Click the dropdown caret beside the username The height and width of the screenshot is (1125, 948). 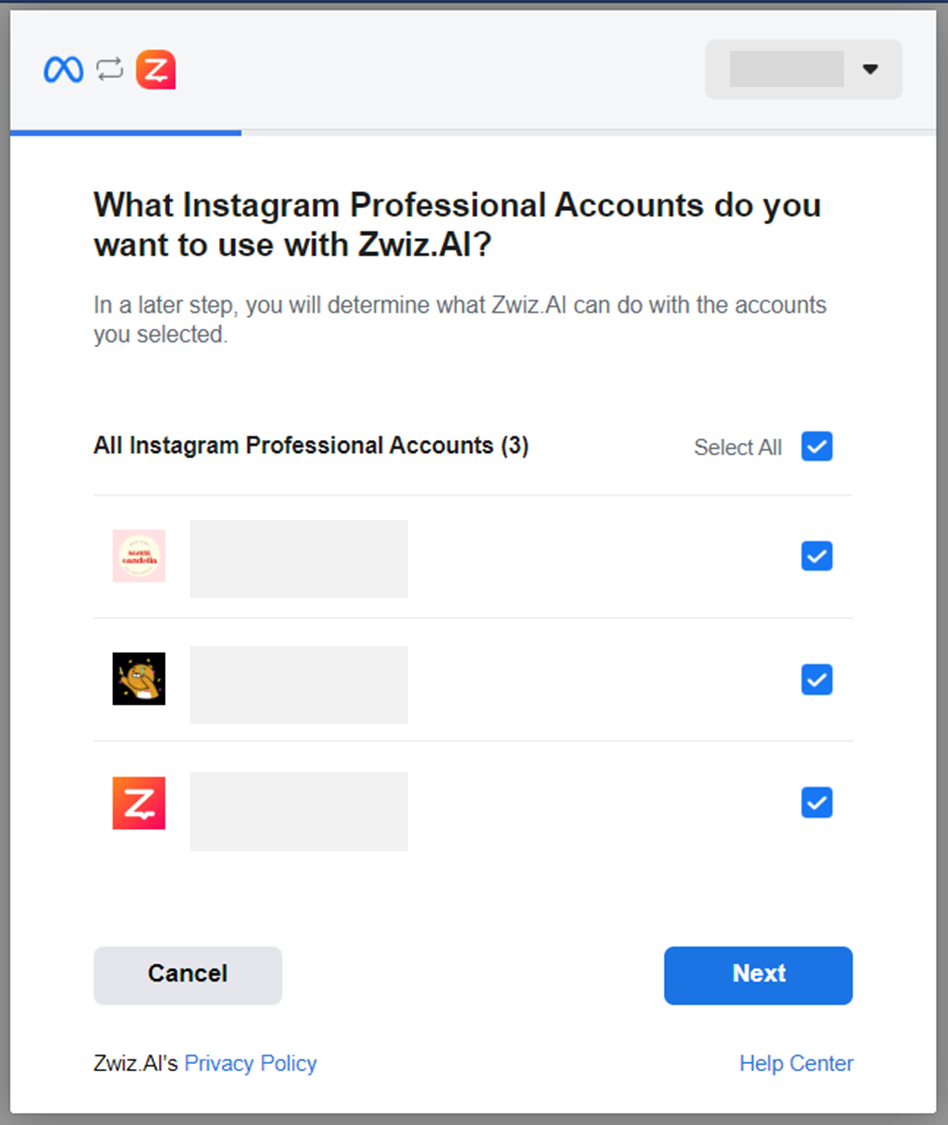[x=870, y=69]
